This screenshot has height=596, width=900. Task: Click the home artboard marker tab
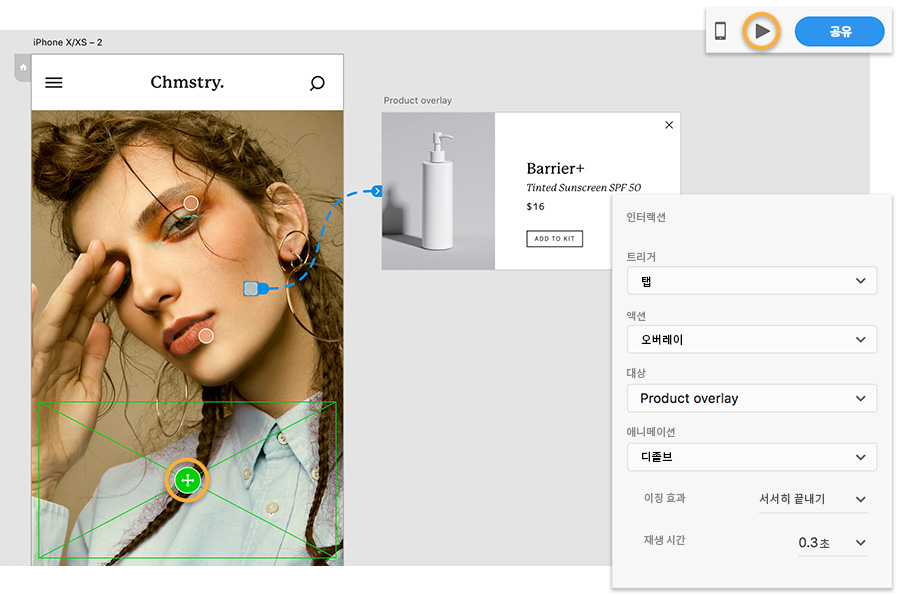pyautogui.click(x=23, y=67)
